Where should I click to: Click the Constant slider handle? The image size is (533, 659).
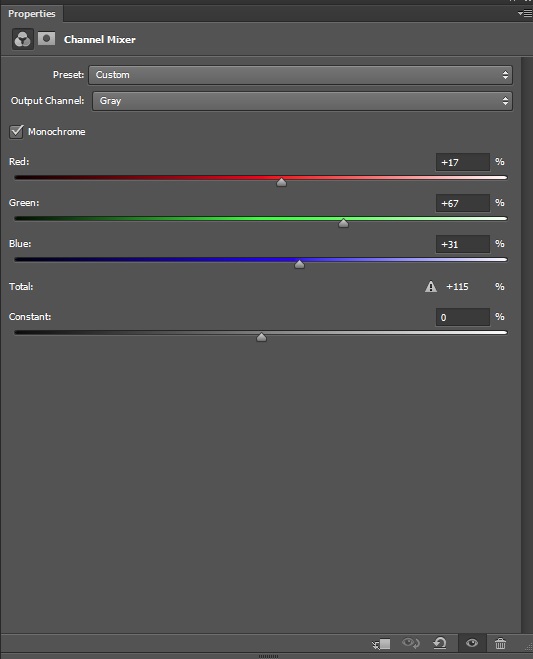click(261, 337)
